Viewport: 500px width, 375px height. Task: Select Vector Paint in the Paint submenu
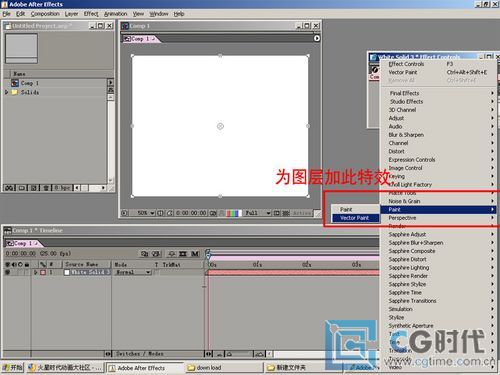355,218
